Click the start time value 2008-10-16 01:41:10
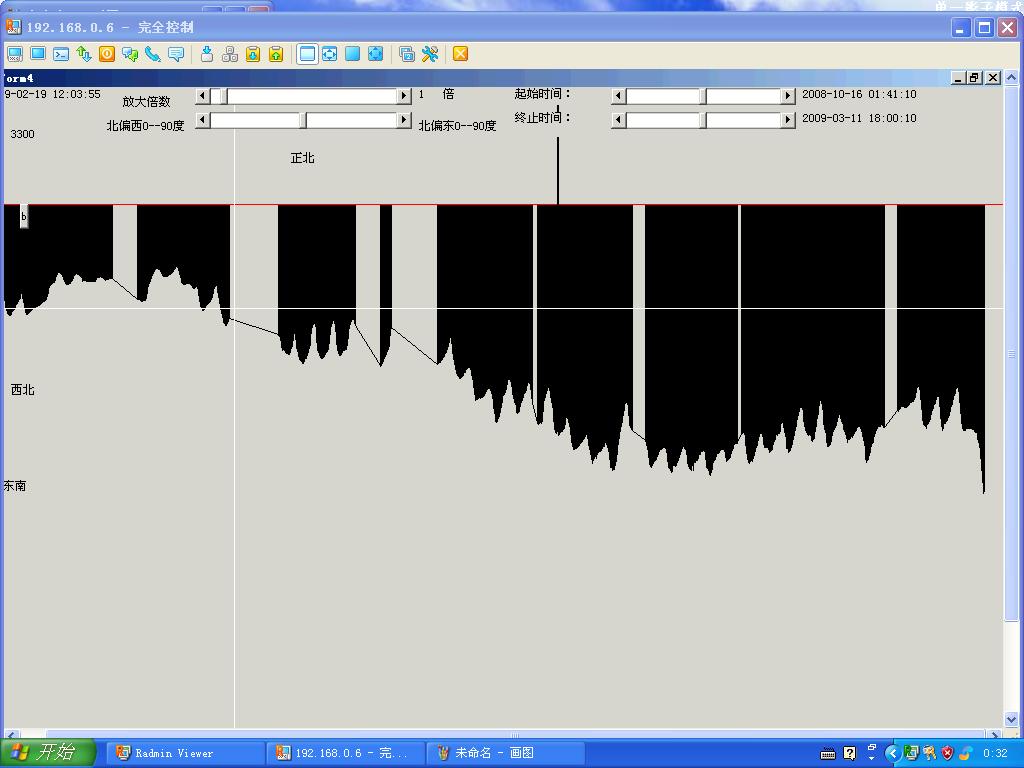Image resolution: width=1024 pixels, height=768 pixels. point(859,94)
